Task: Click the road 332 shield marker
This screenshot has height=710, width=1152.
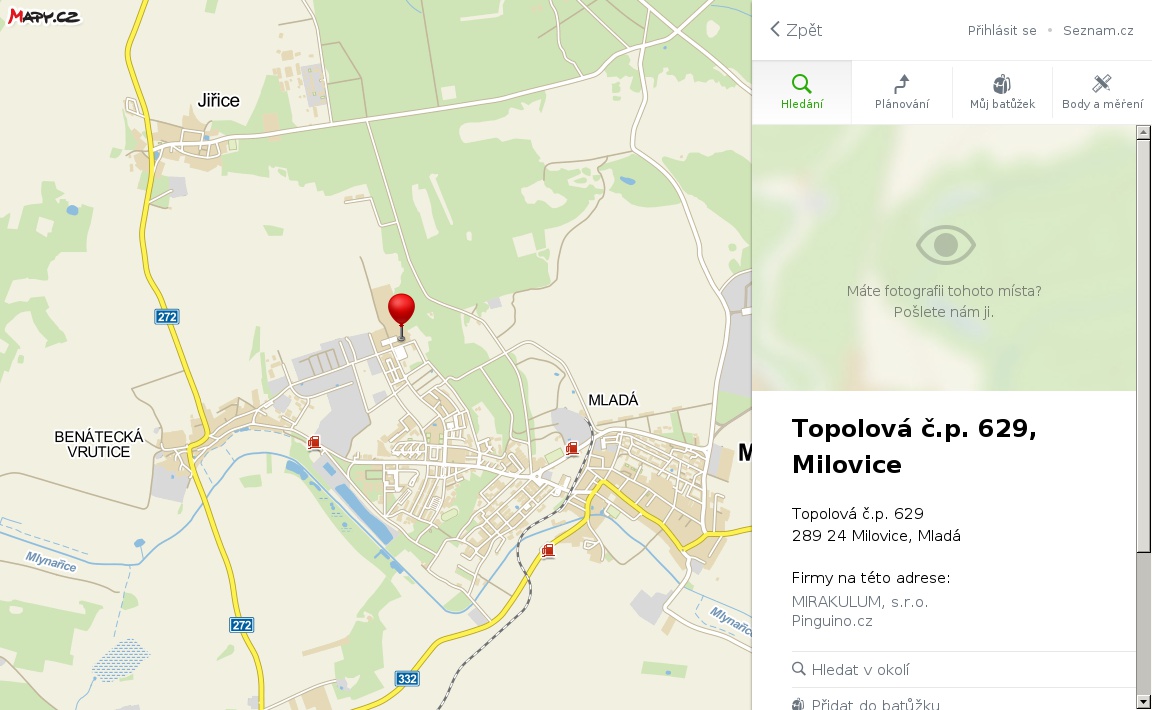Action: tap(407, 678)
